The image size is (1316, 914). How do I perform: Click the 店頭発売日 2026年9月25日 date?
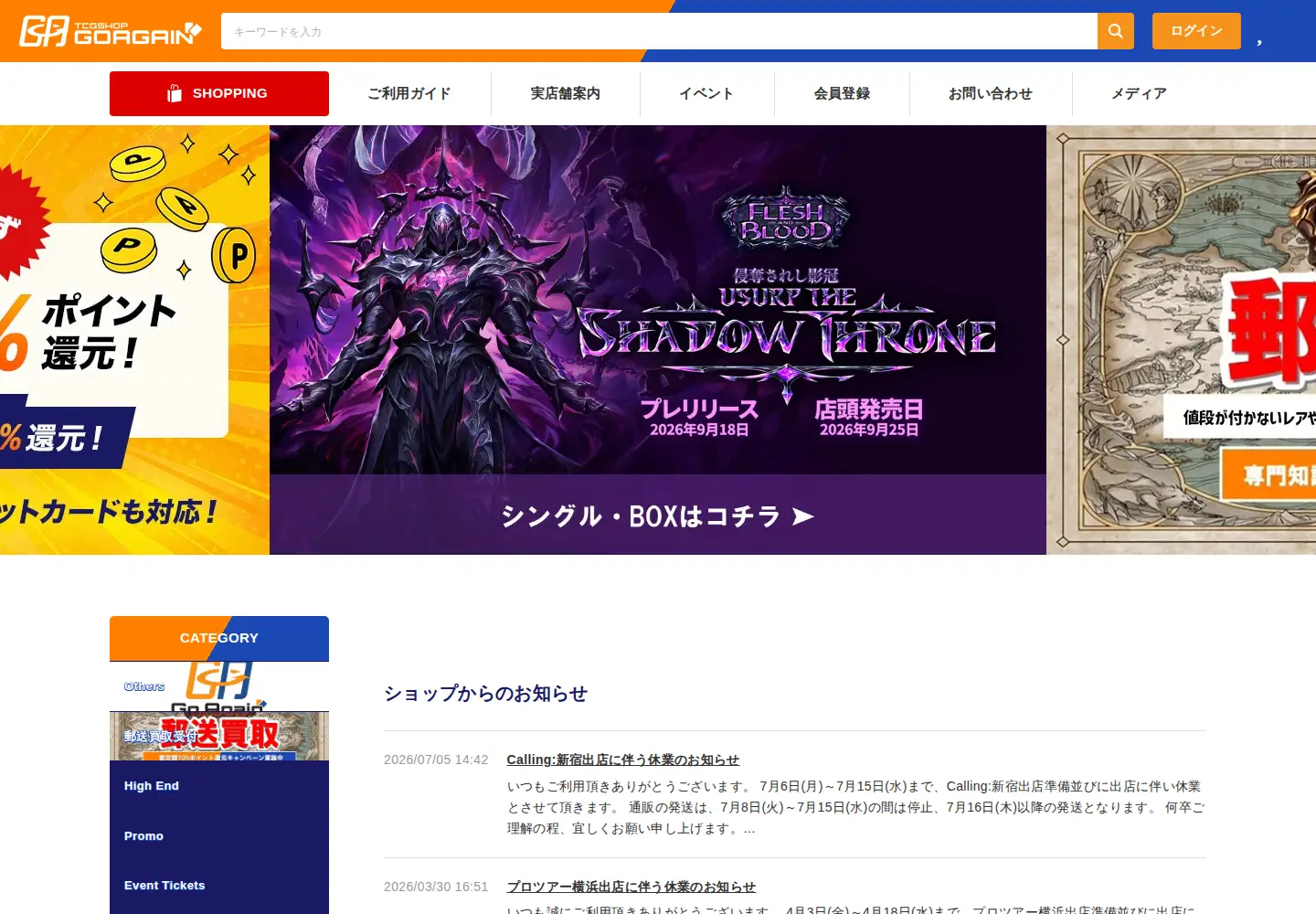click(869, 418)
